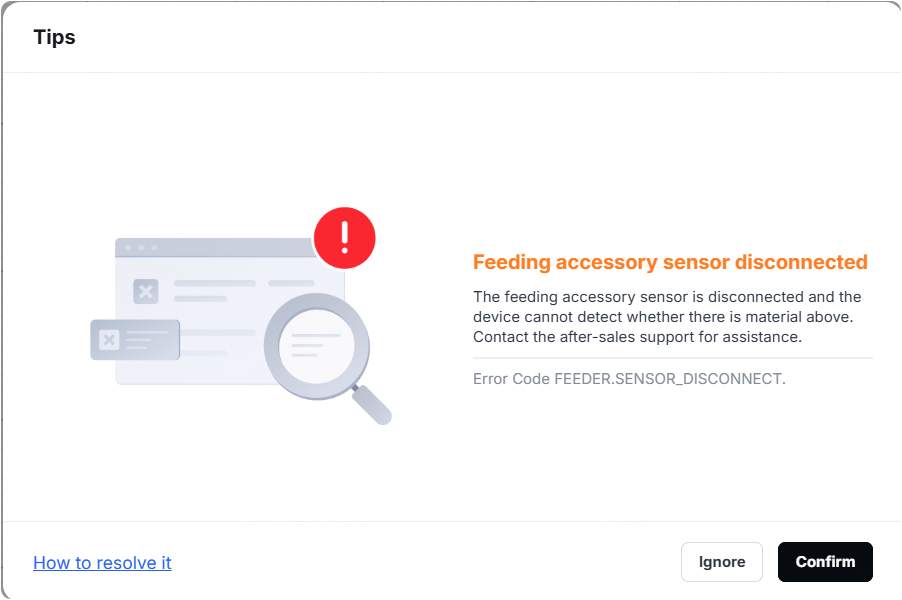Click the illustration window's gray title bar
Viewport: 902px width, 600px height.
coord(214,247)
